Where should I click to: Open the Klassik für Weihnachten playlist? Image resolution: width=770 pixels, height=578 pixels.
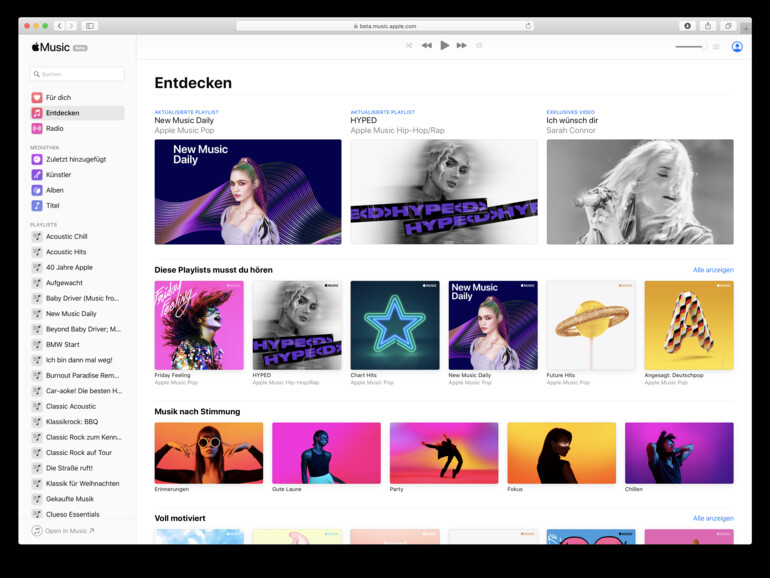pos(77,483)
